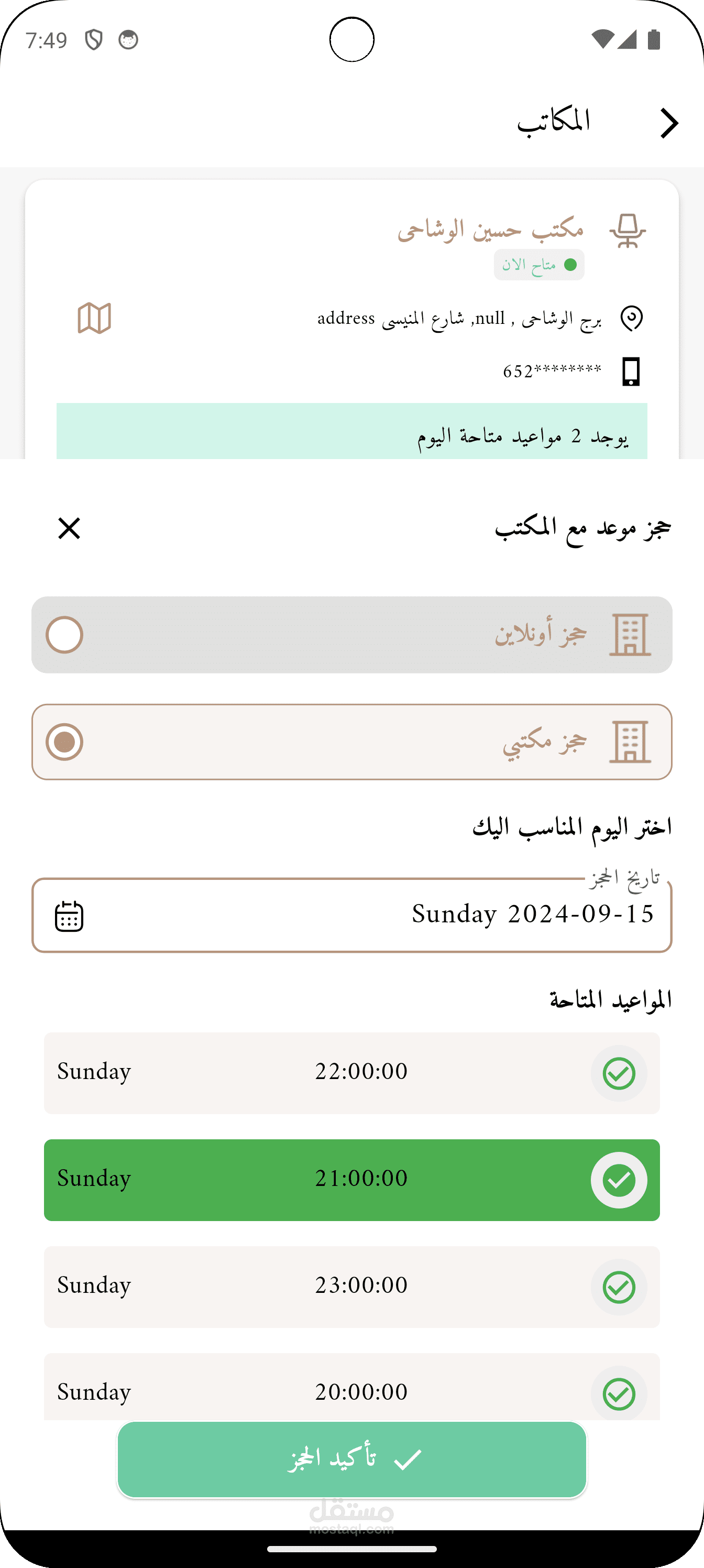Screen dimensions: 704x1568
Task: Check the 23:00:00 slot checkmark
Action: tap(618, 1288)
